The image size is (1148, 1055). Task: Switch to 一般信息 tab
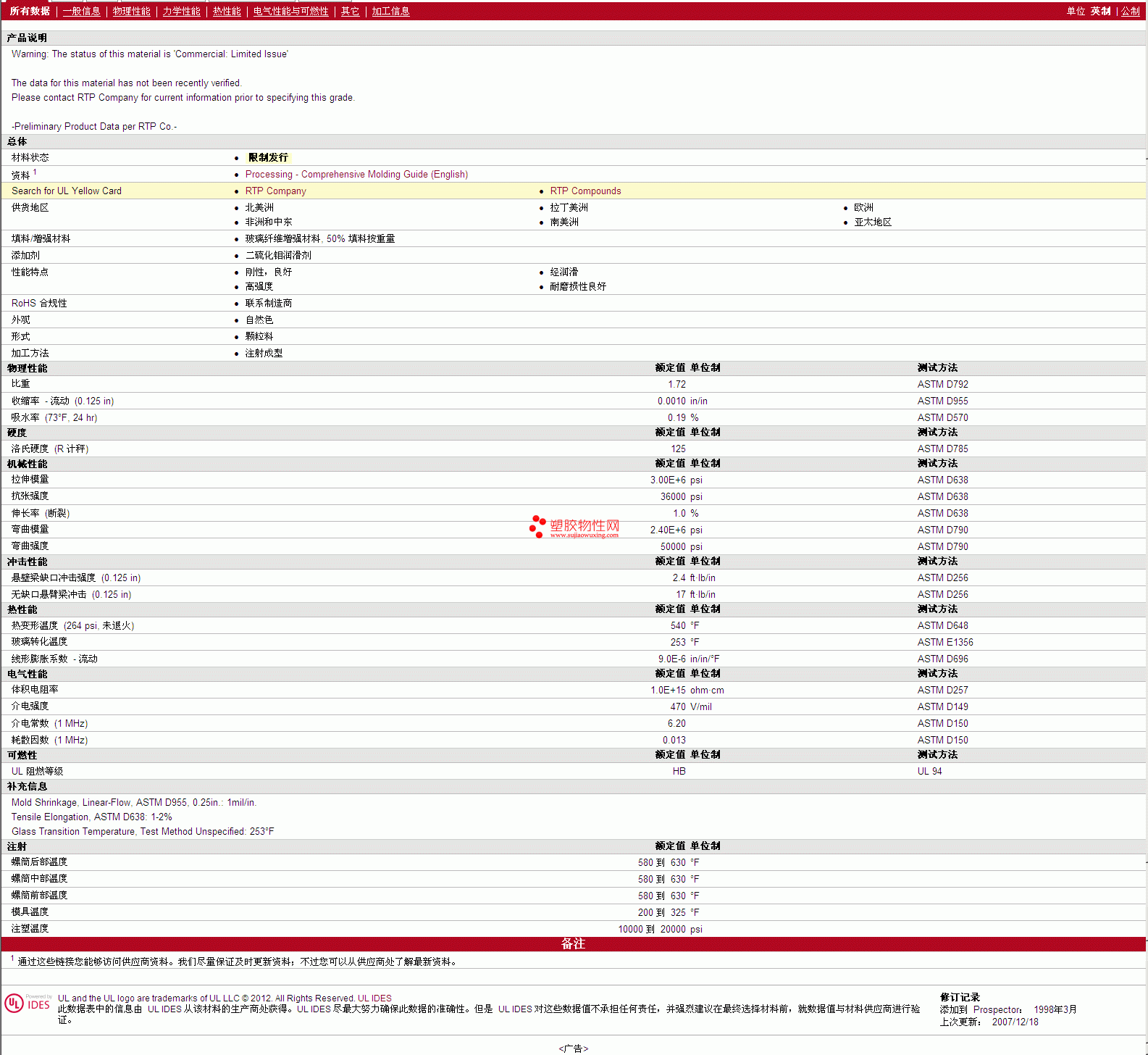click(x=81, y=11)
